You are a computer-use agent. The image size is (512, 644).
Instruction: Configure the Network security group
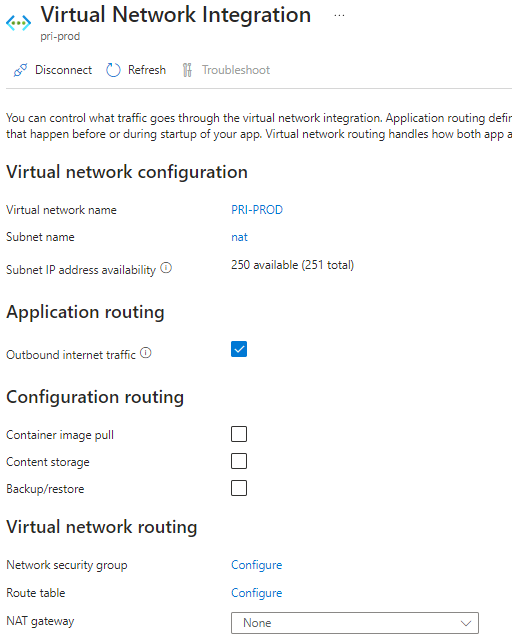pyautogui.click(x=257, y=565)
